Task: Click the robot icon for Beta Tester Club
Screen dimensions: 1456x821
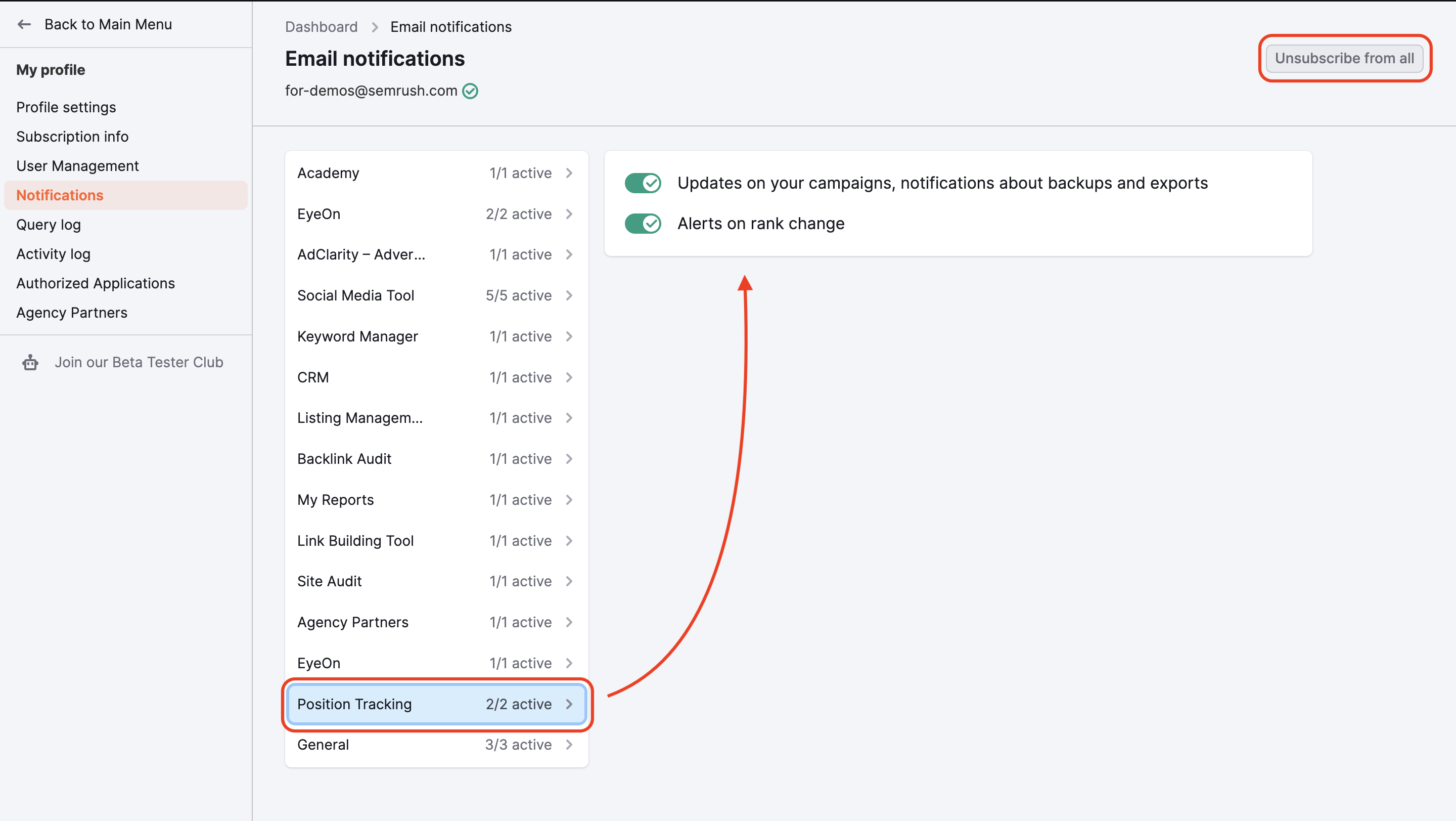Action: [x=30, y=362]
